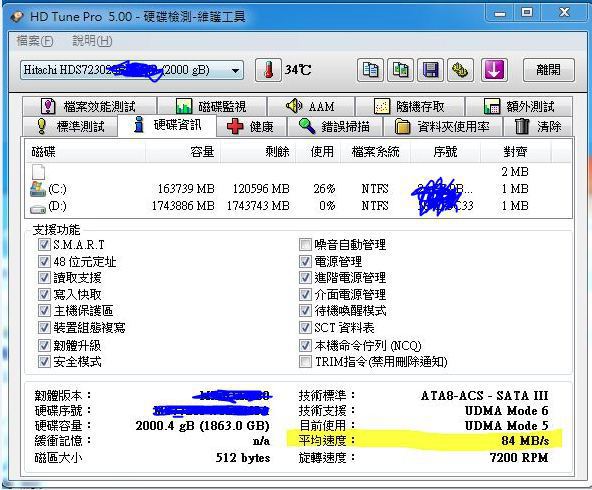Switch to 清除 tab
592x490 pixels.
point(538,126)
